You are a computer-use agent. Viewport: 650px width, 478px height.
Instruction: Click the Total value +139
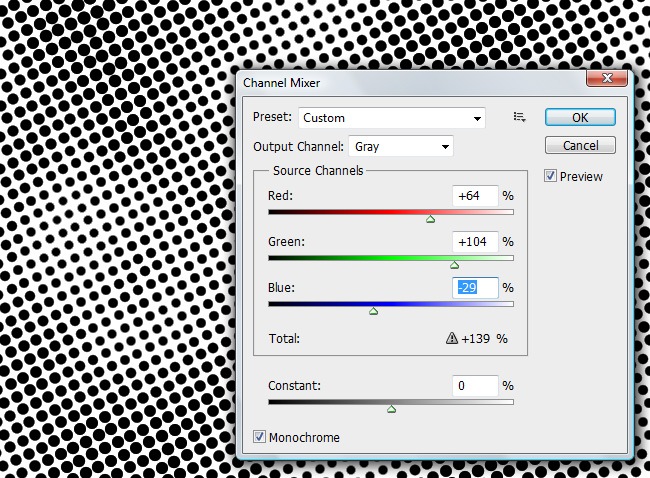pyautogui.click(x=475, y=339)
